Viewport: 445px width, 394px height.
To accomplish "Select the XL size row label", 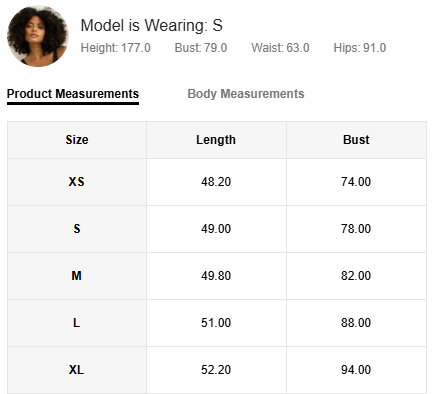I will tap(77, 370).
